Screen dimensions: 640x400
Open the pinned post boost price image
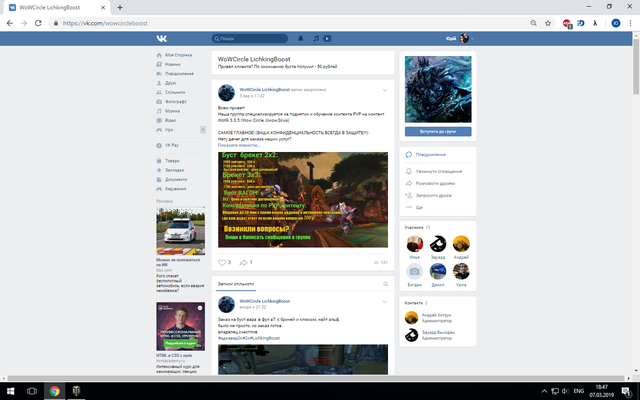tap(303, 200)
